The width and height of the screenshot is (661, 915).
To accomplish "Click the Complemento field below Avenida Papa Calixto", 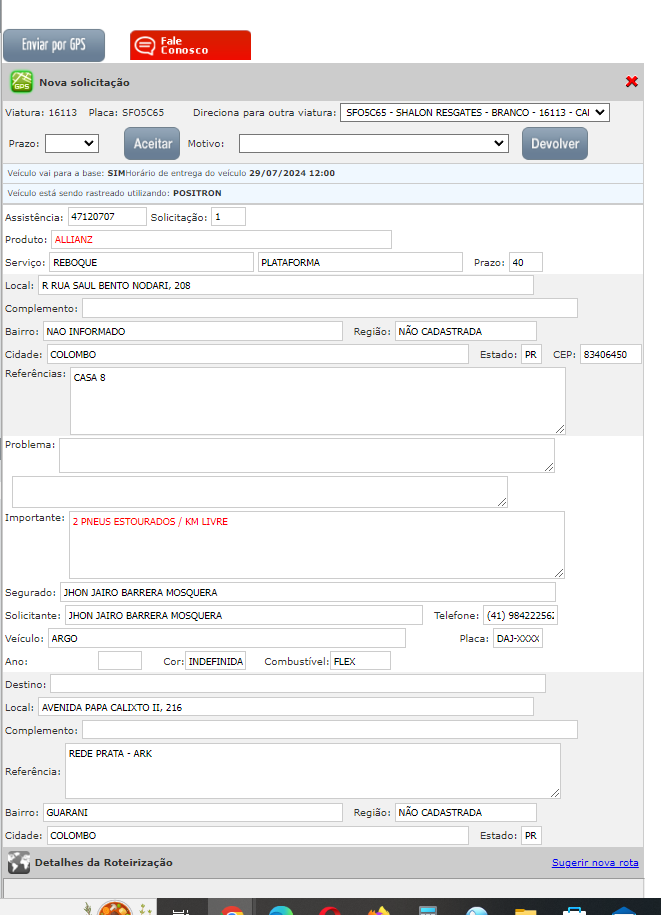I will point(330,730).
